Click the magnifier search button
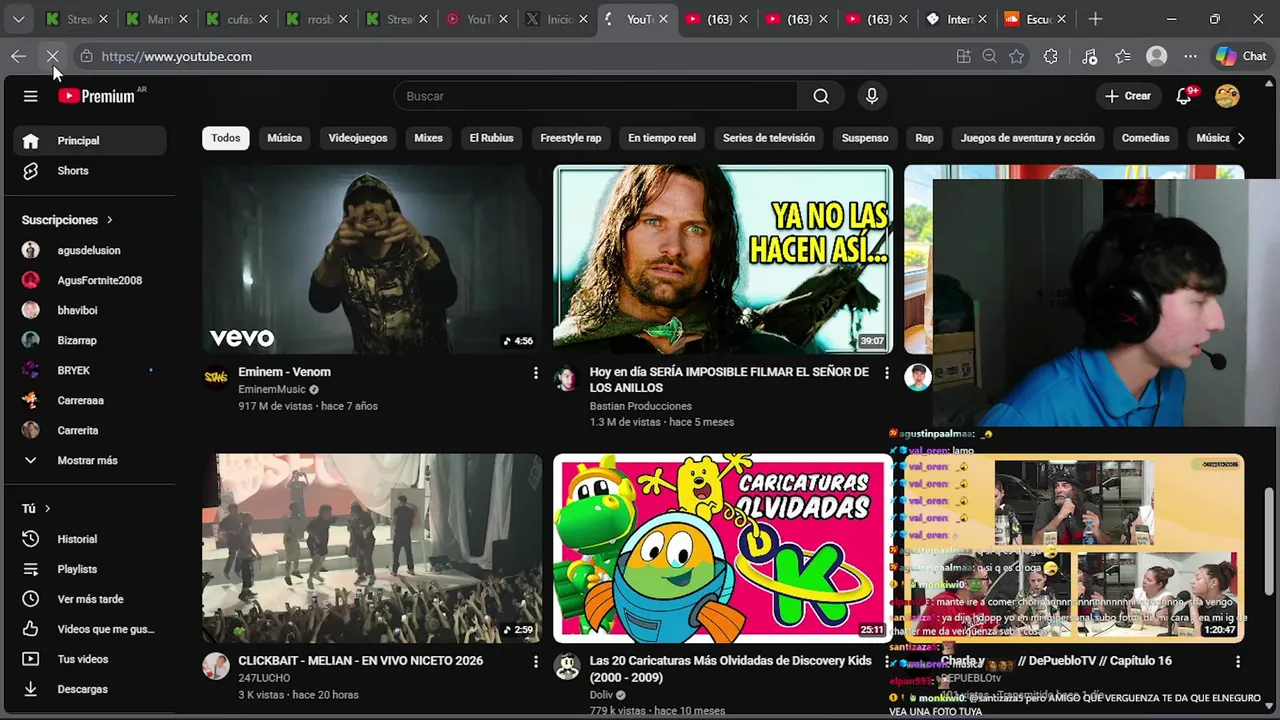 [821, 96]
